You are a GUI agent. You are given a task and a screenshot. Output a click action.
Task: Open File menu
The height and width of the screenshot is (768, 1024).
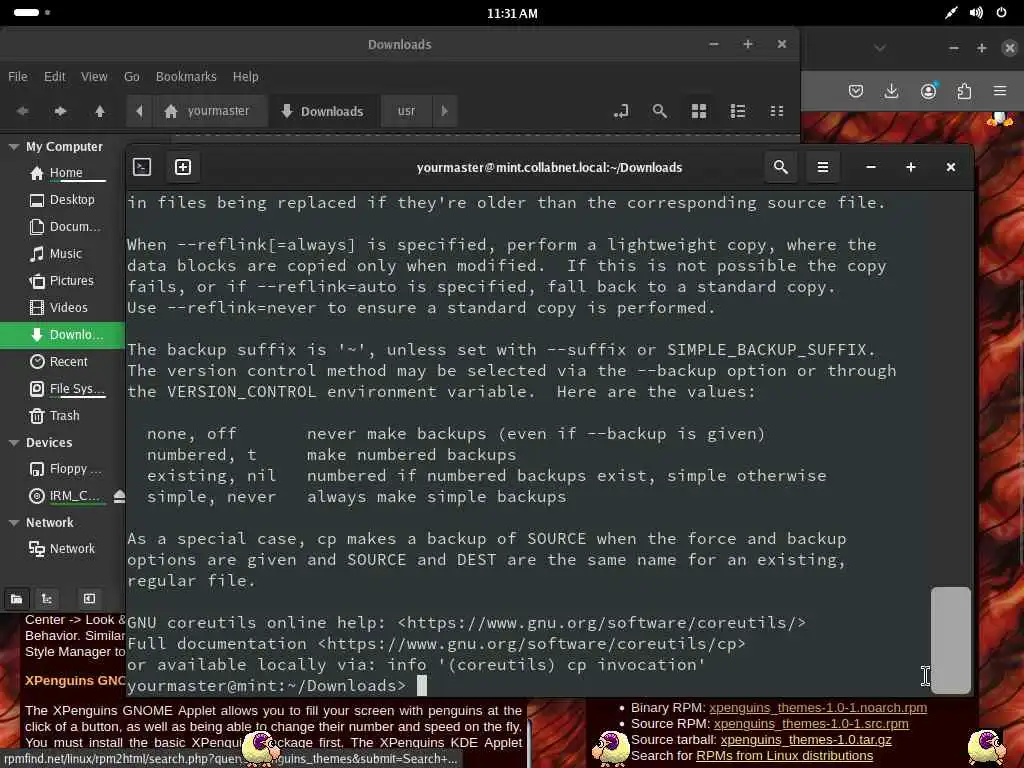pos(18,76)
